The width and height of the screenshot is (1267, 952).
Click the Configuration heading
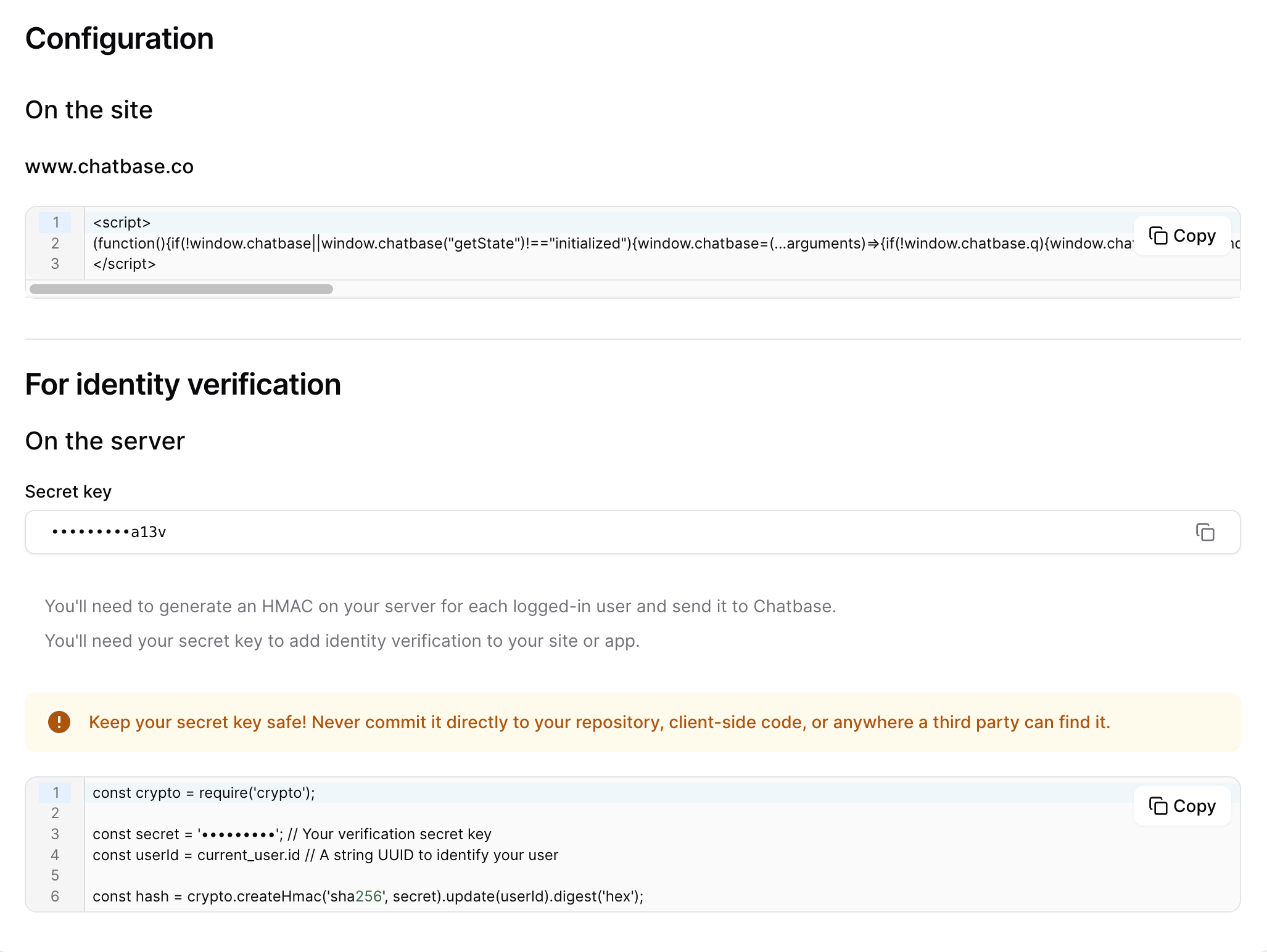[120, 39]
